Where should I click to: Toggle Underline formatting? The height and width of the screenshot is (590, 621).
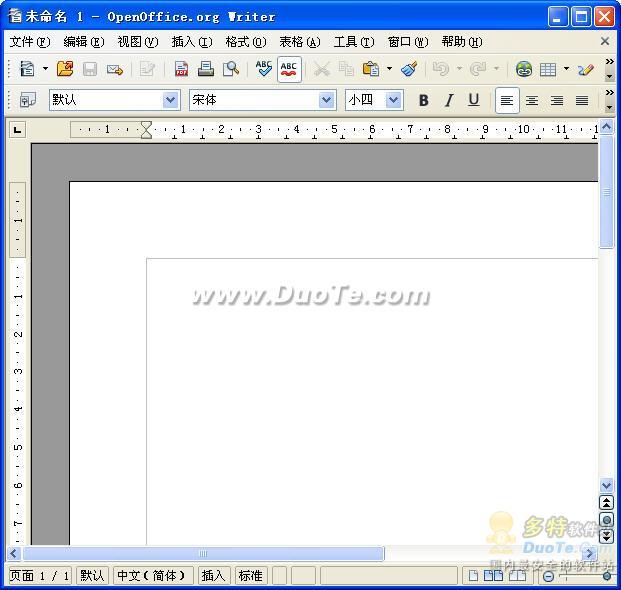click(474, 101)
